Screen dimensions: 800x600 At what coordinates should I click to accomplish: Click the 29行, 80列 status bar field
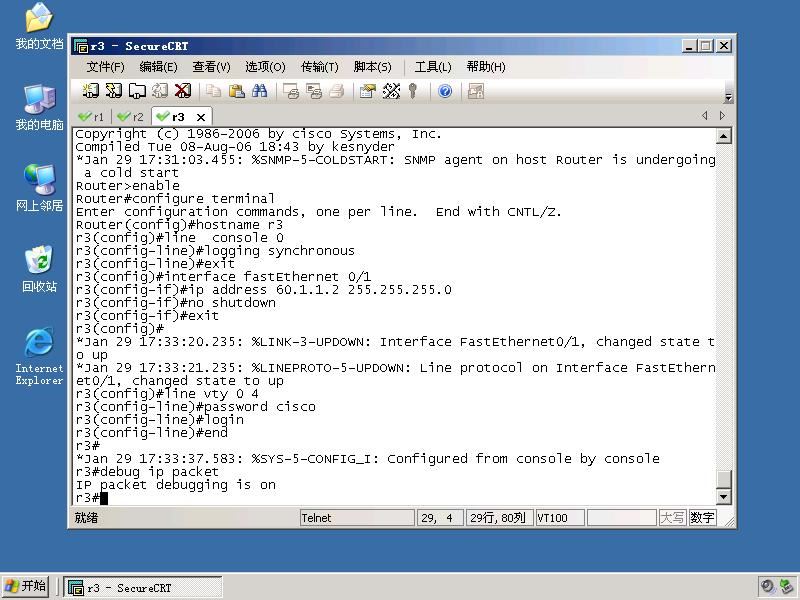coord(499,518)
